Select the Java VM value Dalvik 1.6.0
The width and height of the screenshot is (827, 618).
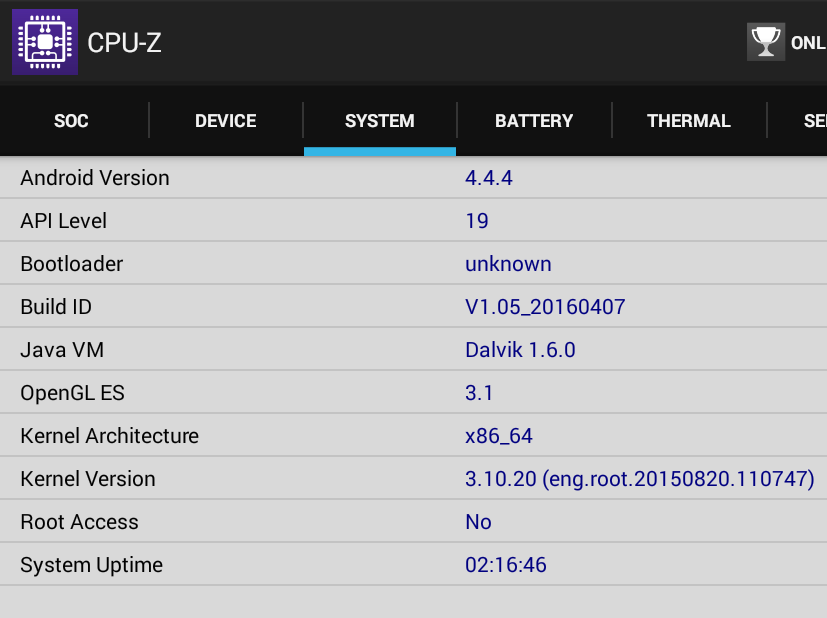(x=521, y=350)
